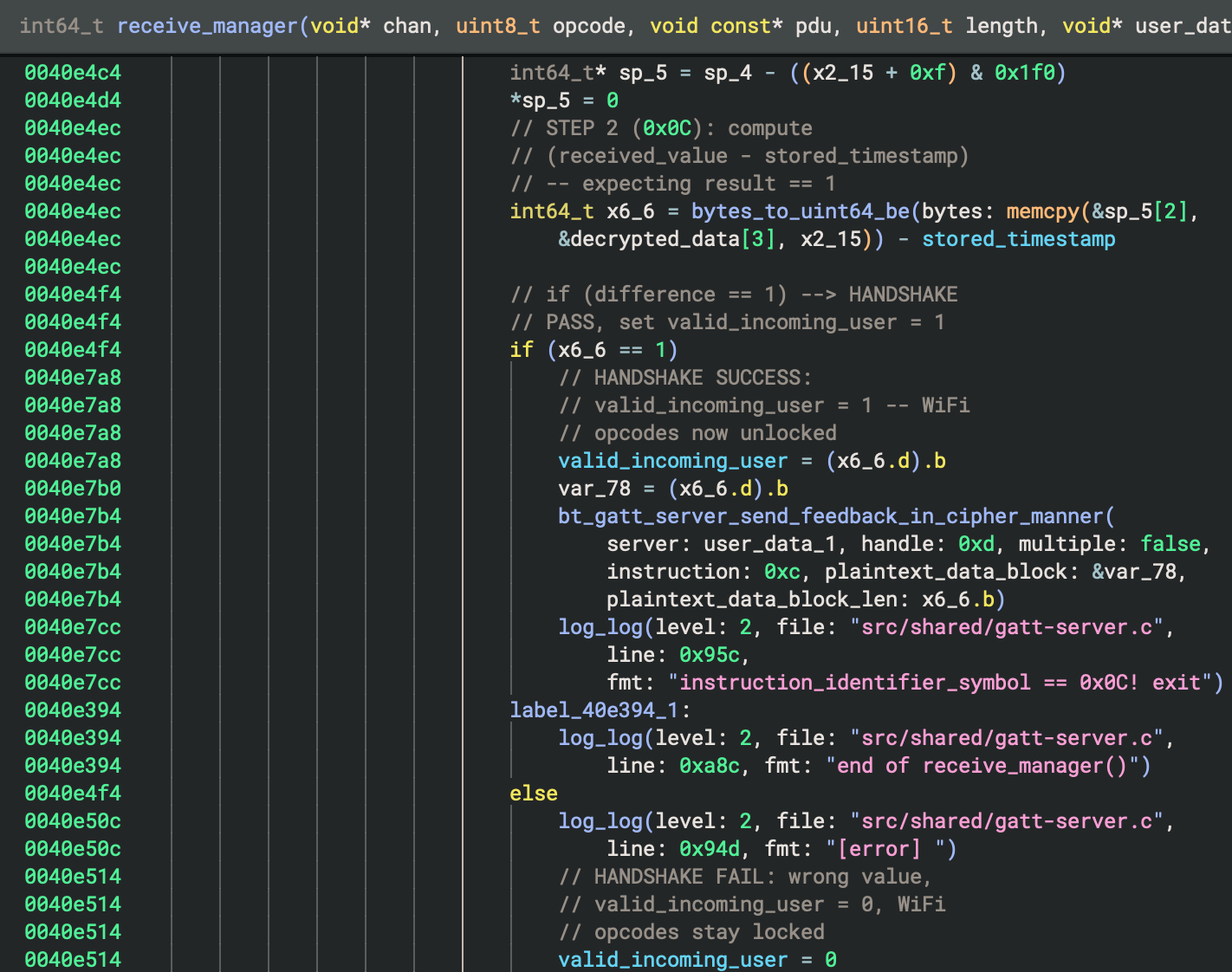Screen dimensions: 1232x972
Task: Click the line value 0x94d
Action: coord(710,849)
